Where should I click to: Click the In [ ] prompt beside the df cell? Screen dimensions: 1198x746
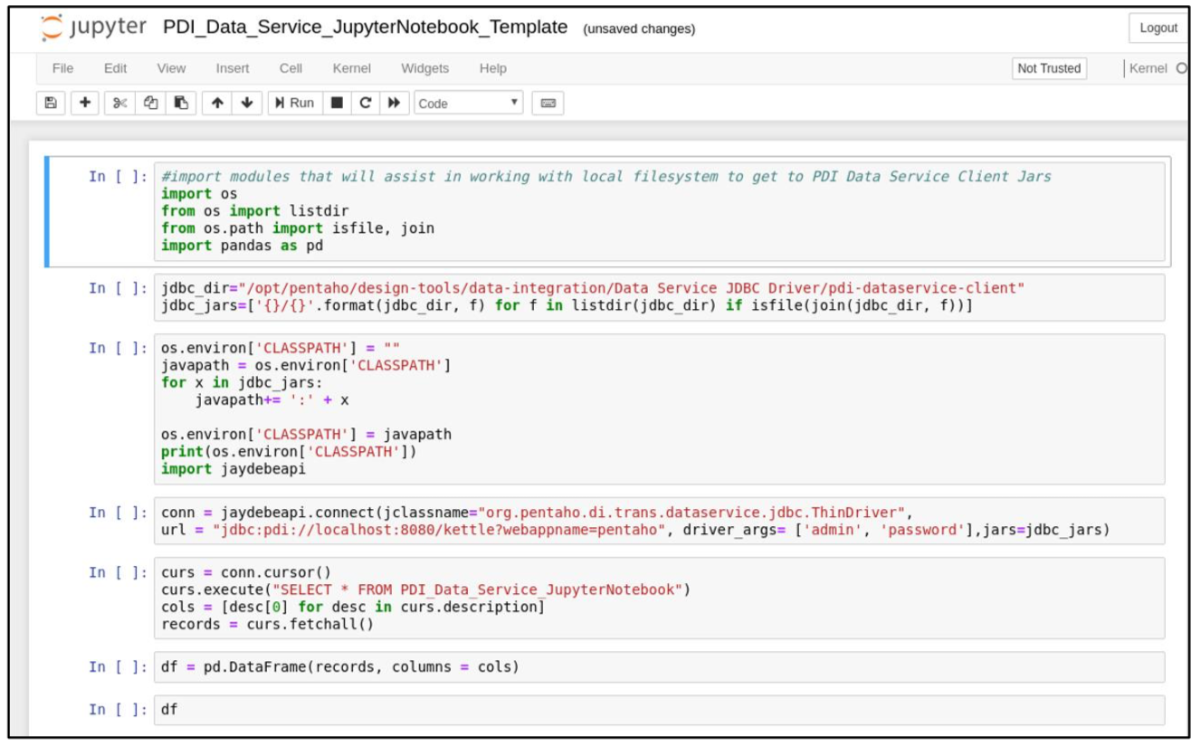click(118, 710)
